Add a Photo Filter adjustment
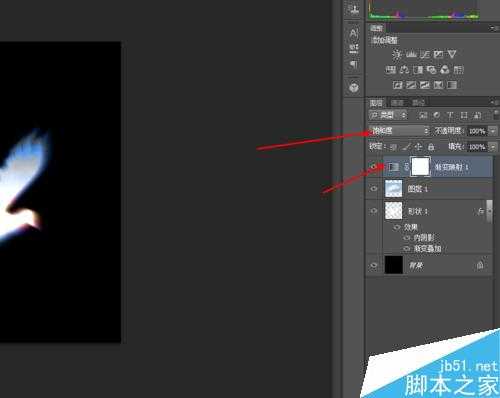Viewport: 500px width, 398px height. (x=432, y=70)
